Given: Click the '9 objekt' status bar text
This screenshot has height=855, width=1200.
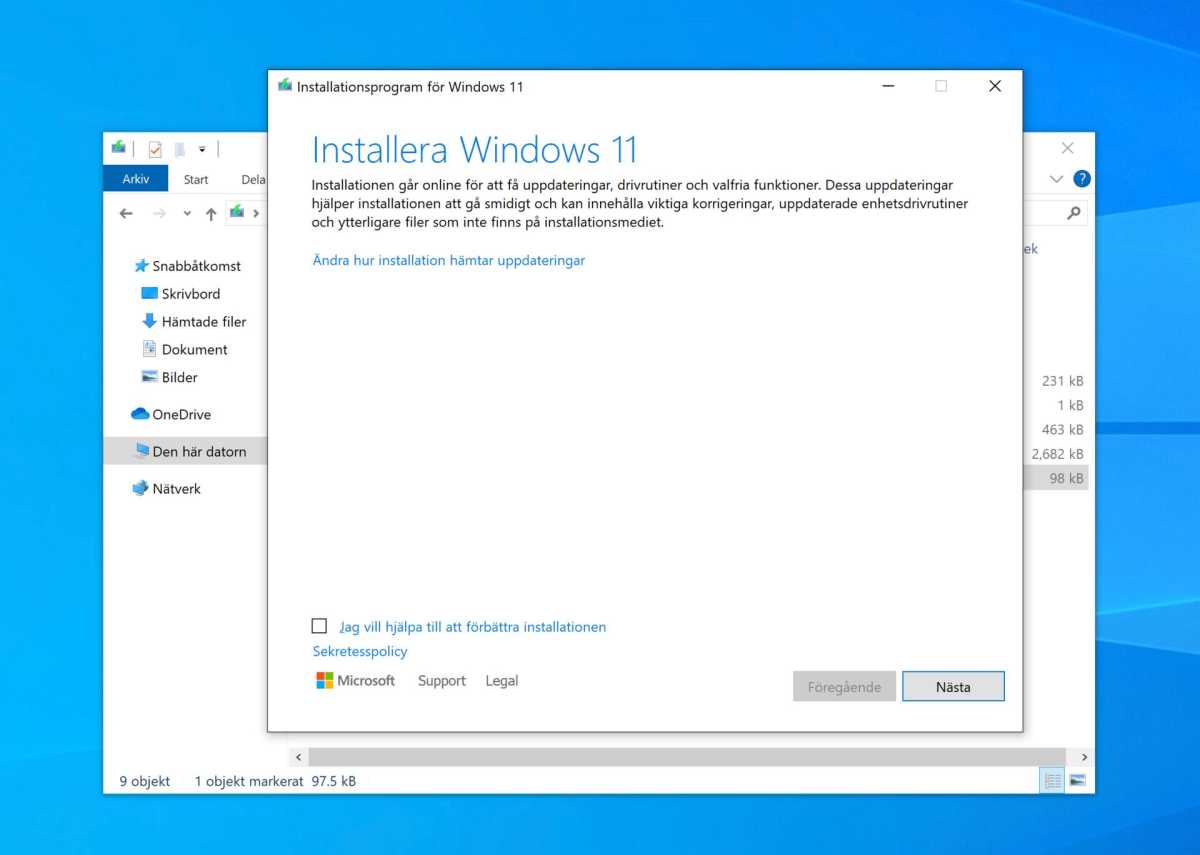Looking at the screenshot, I should click(x=145, y=781).
